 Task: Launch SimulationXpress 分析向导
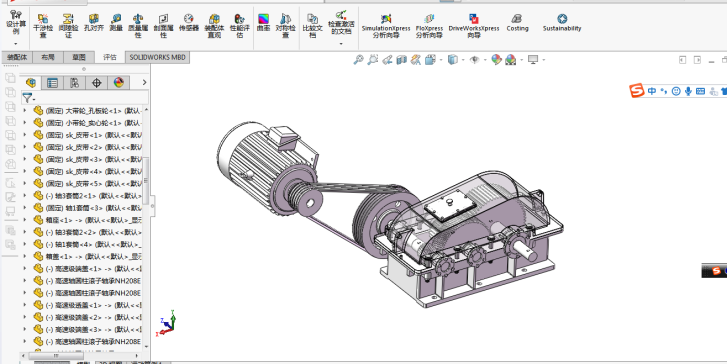click(x=386, y=26)
